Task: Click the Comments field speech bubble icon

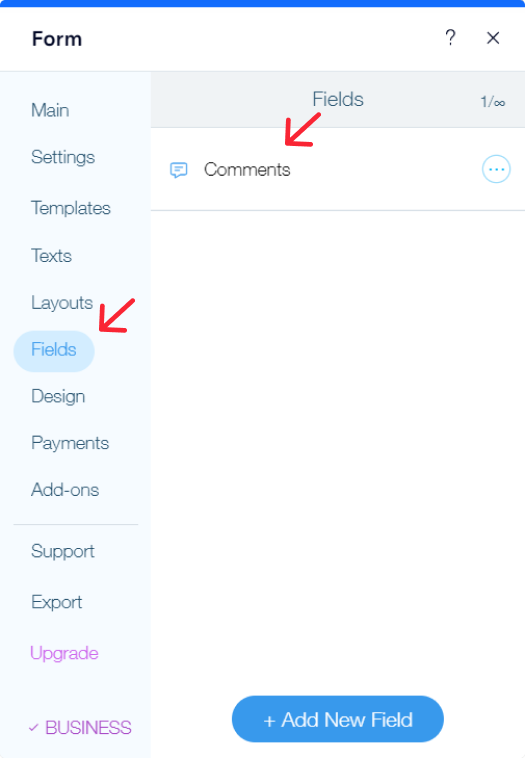Action: 178,170
